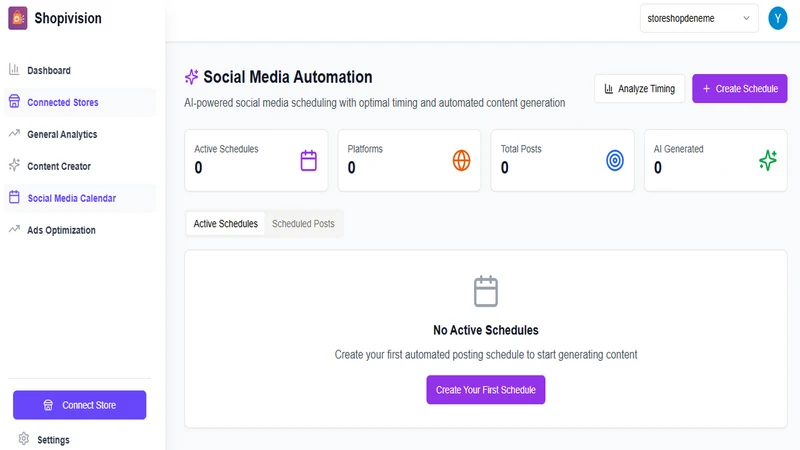The image size is (800, 450).
Task: Click the No Active Schedules message
Action: point(486,330)
